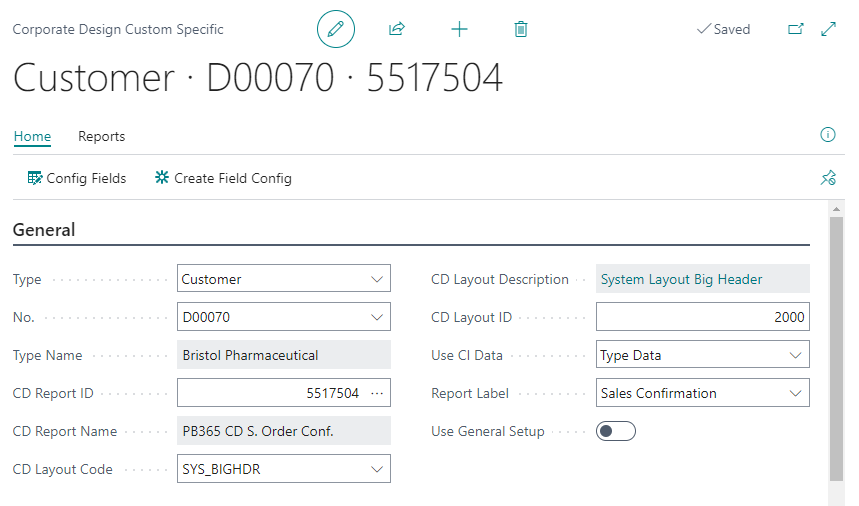Image resolution: width=859 pixels, height=506 pixels.
Task: Click the CD Report ID value 5517504
Action: [333, 393]
